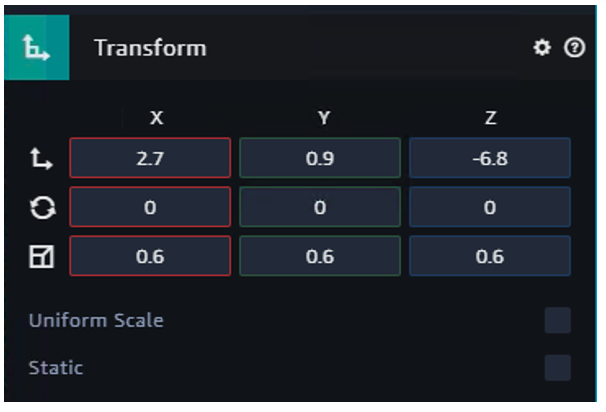The width and height of the screenshot is (606, 412).
Task: Click the Uniform Scale label
Action: [x=96, y=320]
